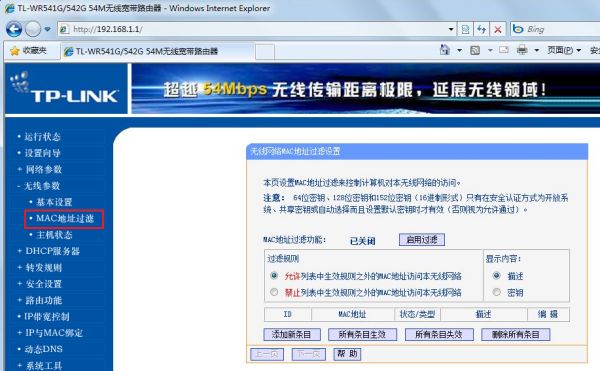Select 禁止 filter rule radio button
Screen dimensions: 600x371
pos(274,292)
